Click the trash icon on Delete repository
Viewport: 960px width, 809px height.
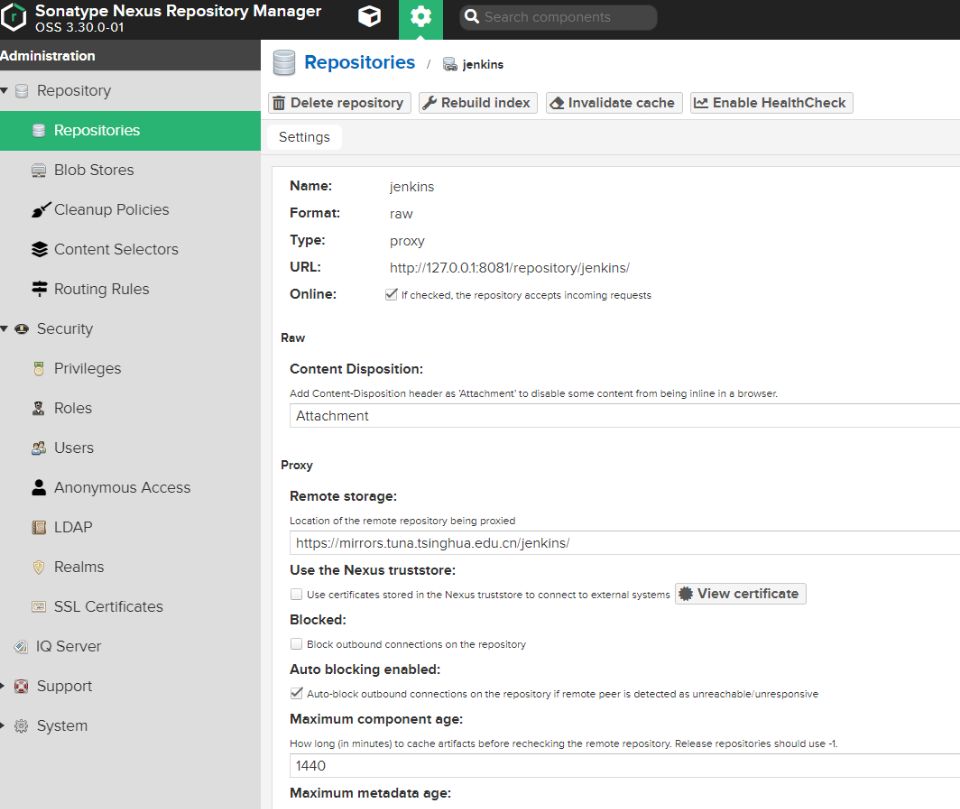[279, 103]
